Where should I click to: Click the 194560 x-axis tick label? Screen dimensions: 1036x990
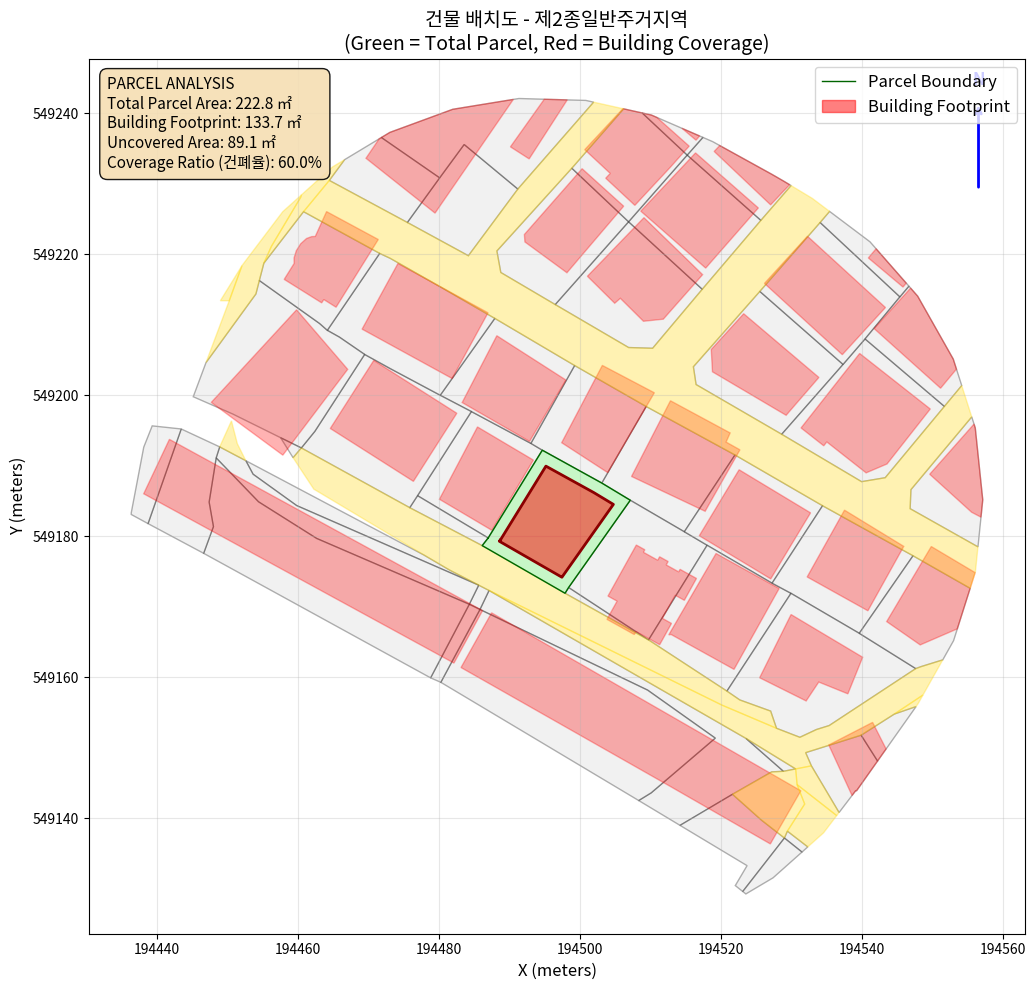[x=1002, y=947]
